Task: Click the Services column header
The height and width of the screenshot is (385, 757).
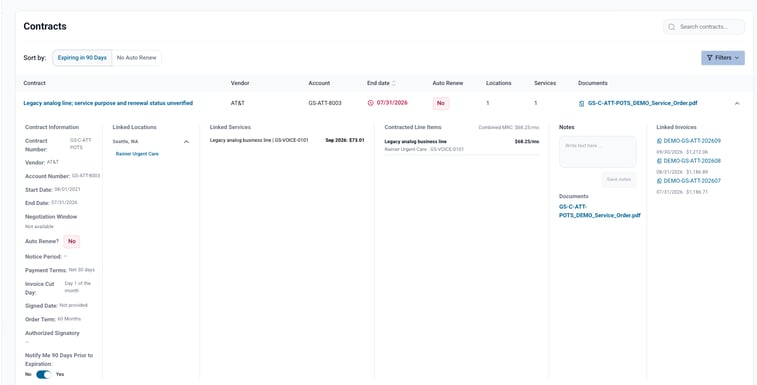Action: (x=545, y=83)
